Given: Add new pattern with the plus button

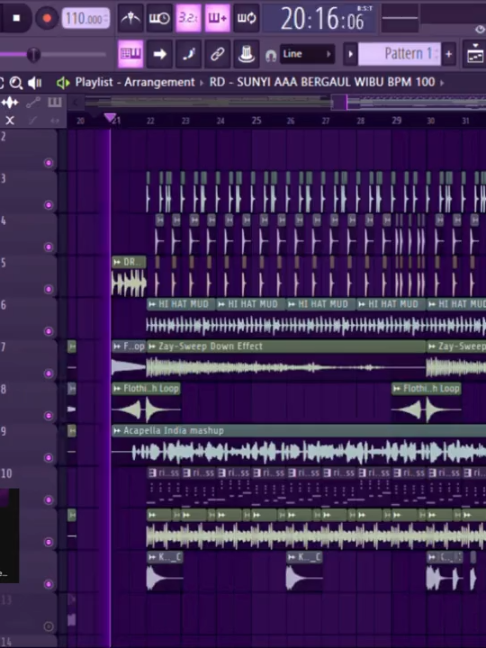Looking at the screenshot, I should pyautogui.click(x=449, y=54).
